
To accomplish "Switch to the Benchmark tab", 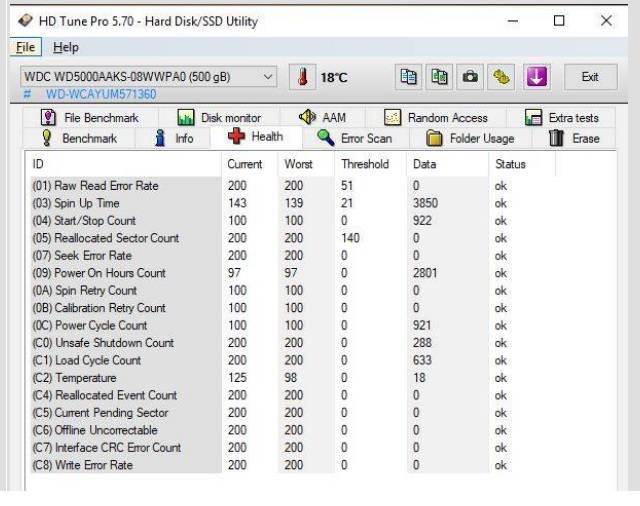I will [80, 138].
